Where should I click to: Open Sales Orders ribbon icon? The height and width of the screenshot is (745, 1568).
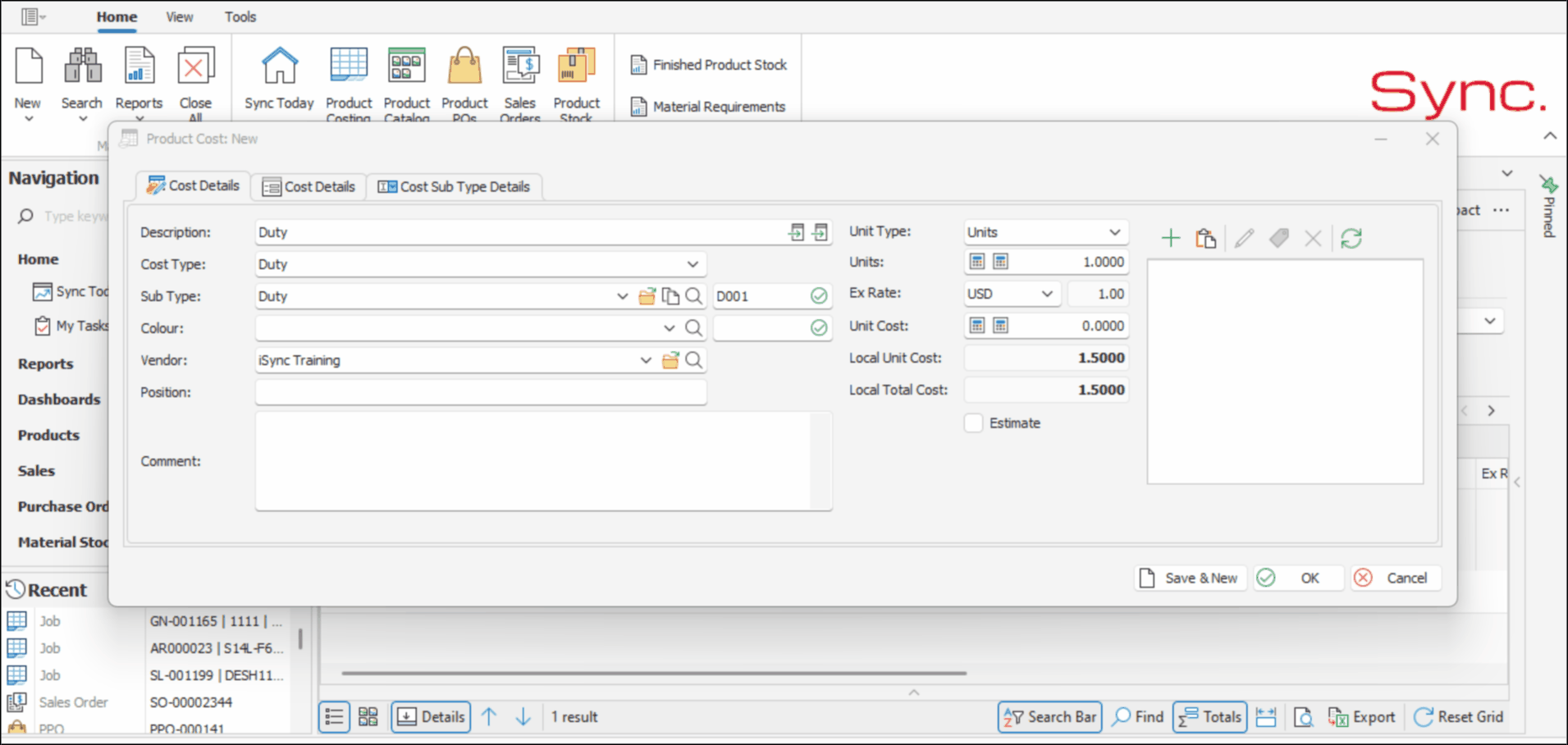[520, 66]
